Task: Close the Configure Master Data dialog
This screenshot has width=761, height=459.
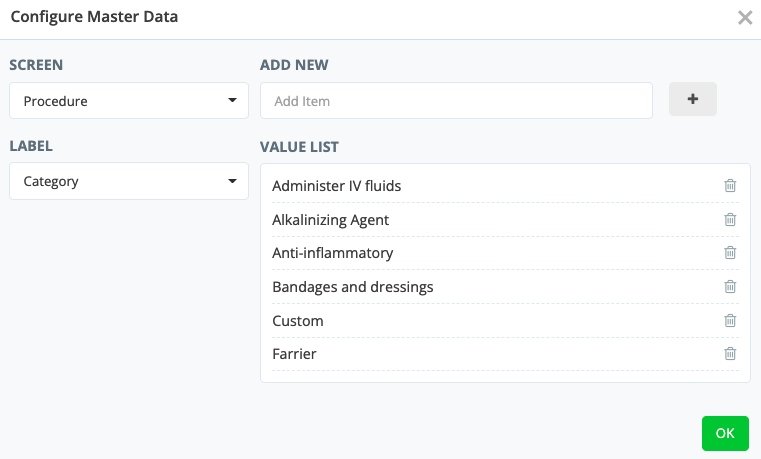Action: pos(744,18)
